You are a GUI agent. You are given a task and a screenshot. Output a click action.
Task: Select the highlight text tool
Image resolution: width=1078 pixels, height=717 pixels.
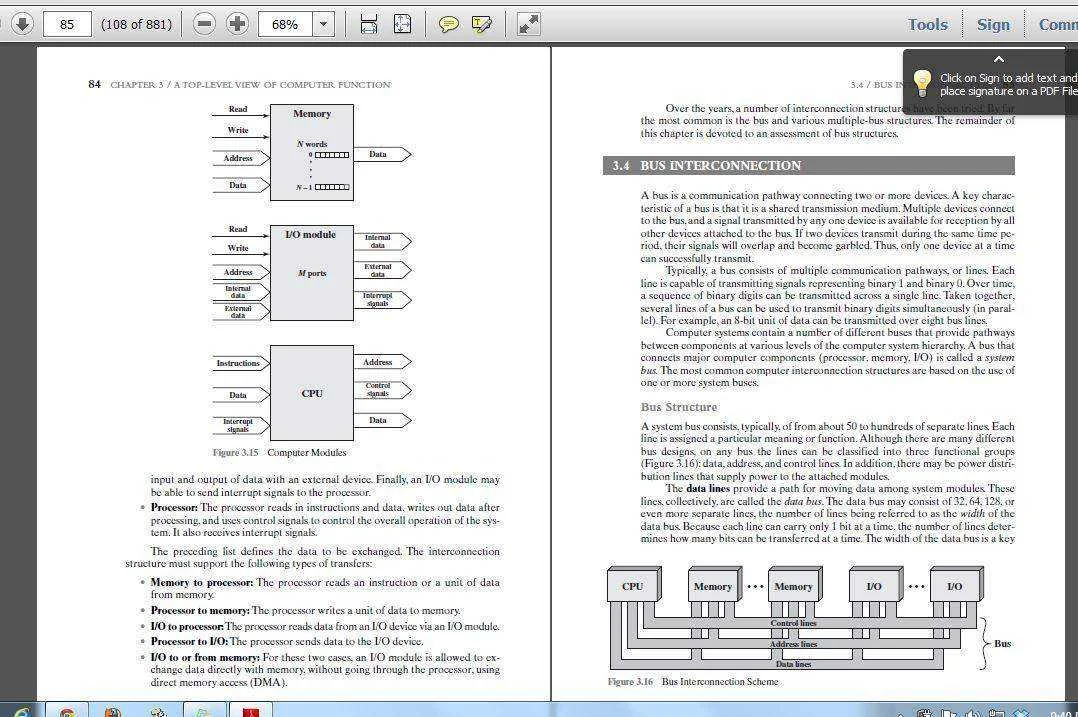click(x=482, y=25)
